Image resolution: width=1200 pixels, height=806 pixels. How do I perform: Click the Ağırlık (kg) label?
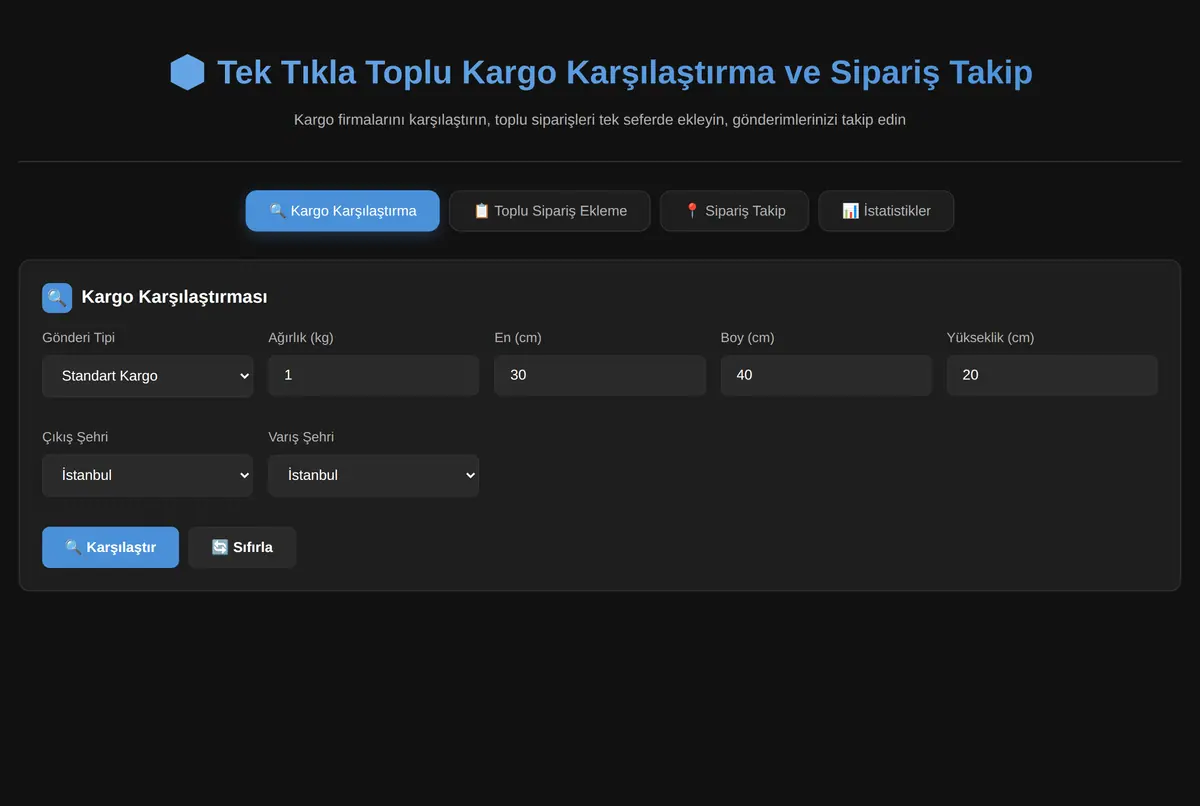(x=301, y=338)
